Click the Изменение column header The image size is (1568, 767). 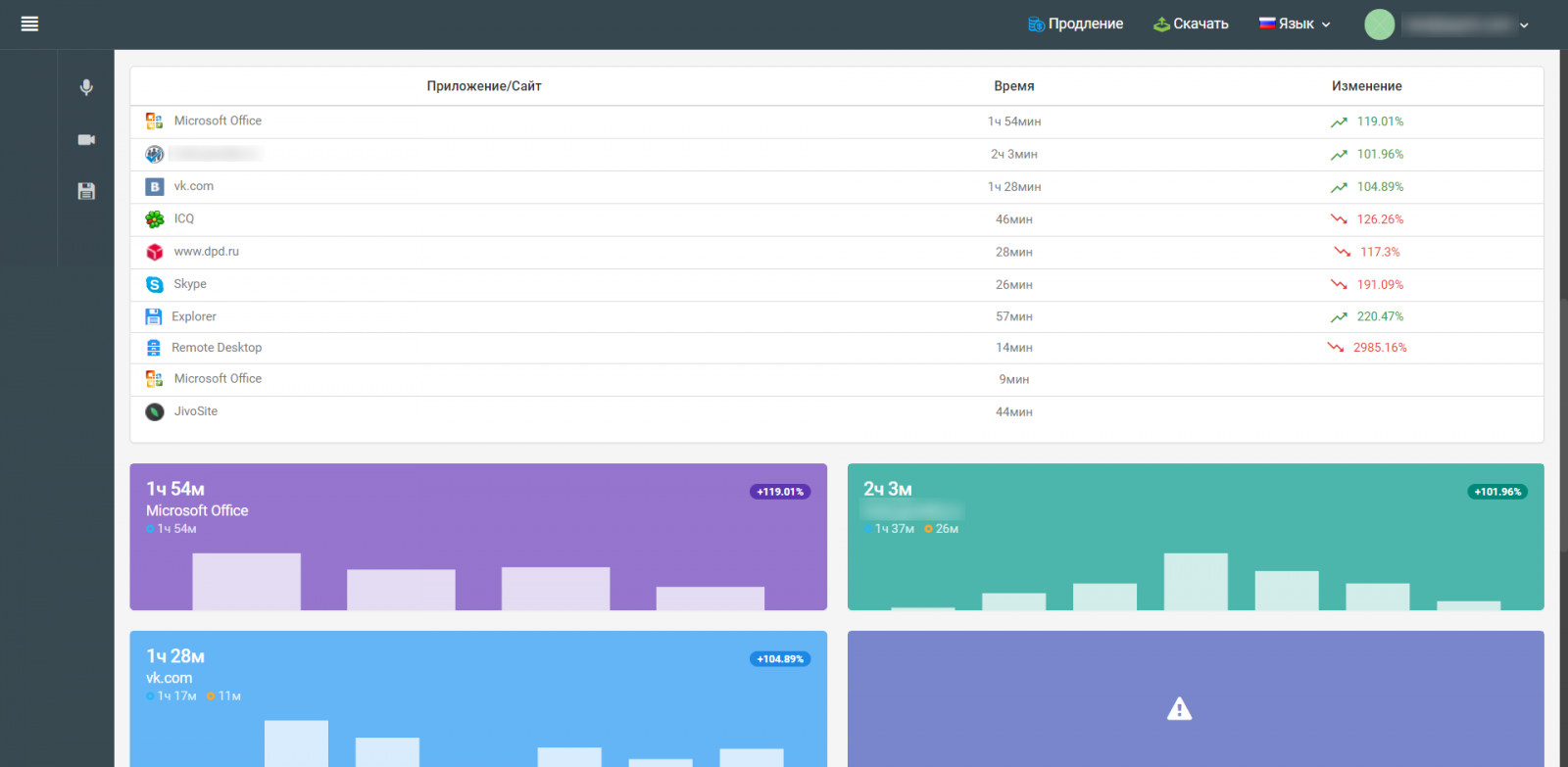tap(1367, 86)
